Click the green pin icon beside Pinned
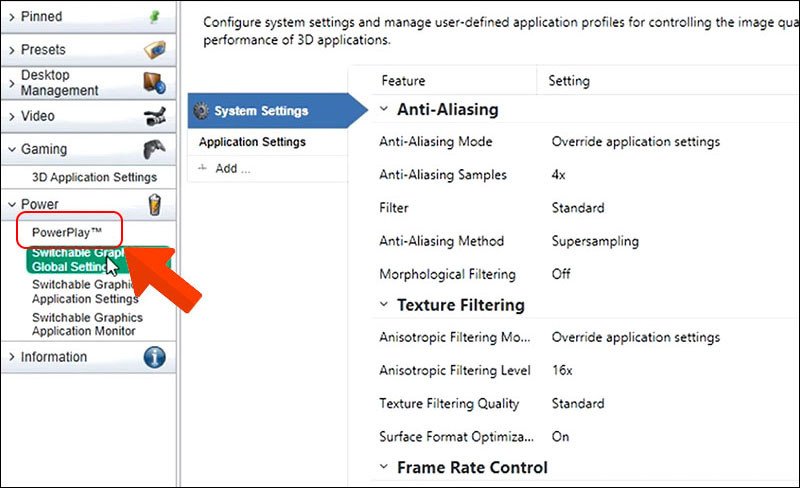Viewport: 800px width, 488px height. click(155, 17)
